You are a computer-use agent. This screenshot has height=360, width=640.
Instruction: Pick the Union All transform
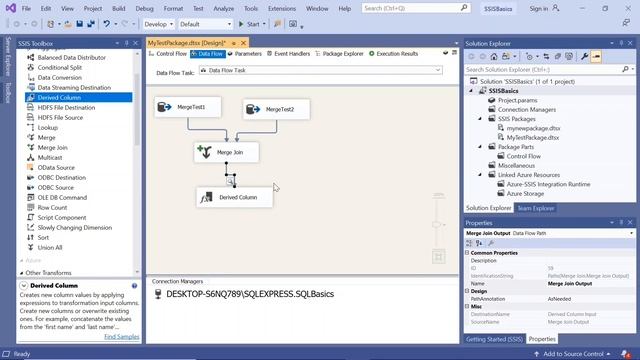click(x=50, y=248)
